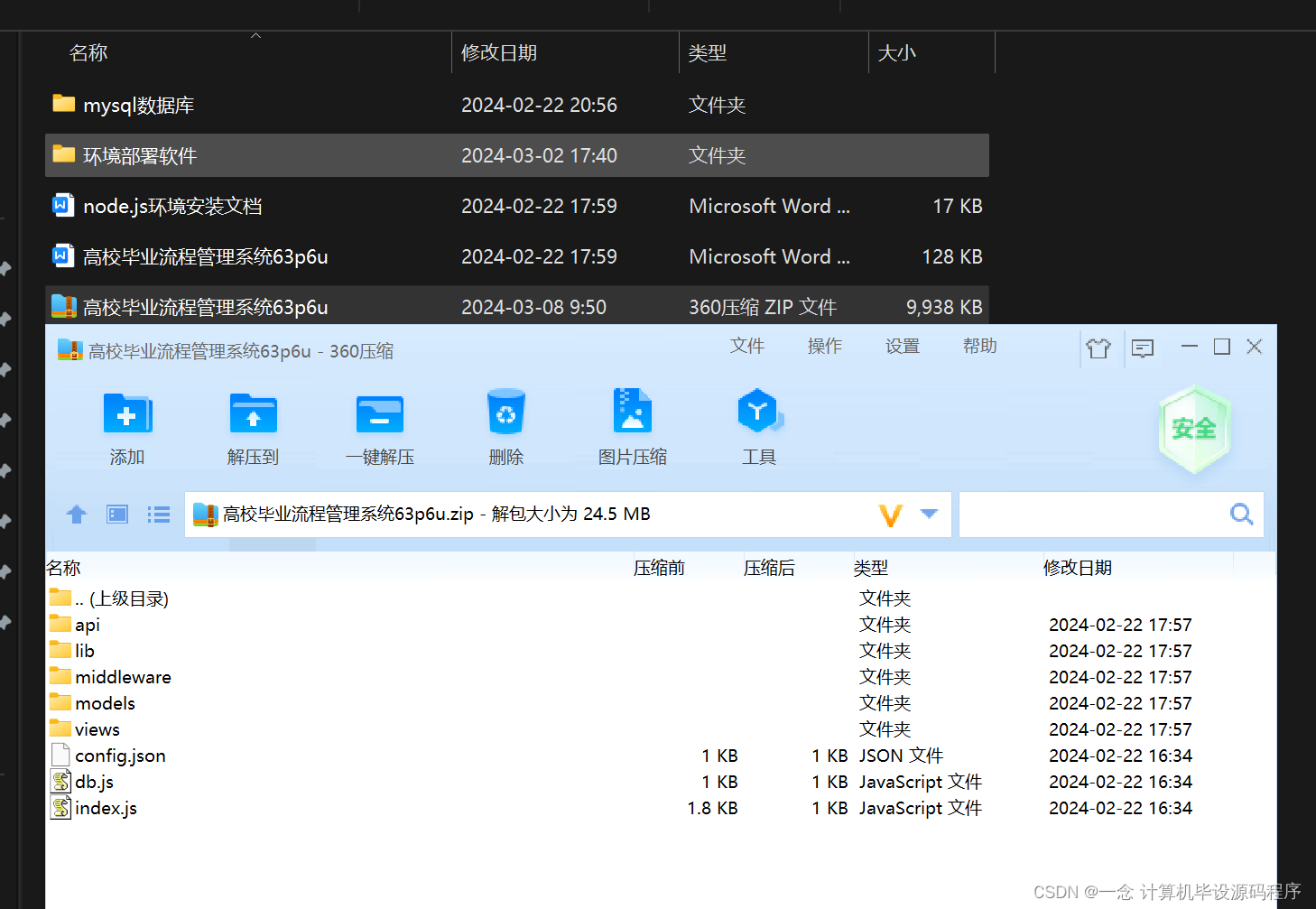1316x909 pixels.
Task: Click the search magnifier in 360压缩
Action: point(1241,514)
